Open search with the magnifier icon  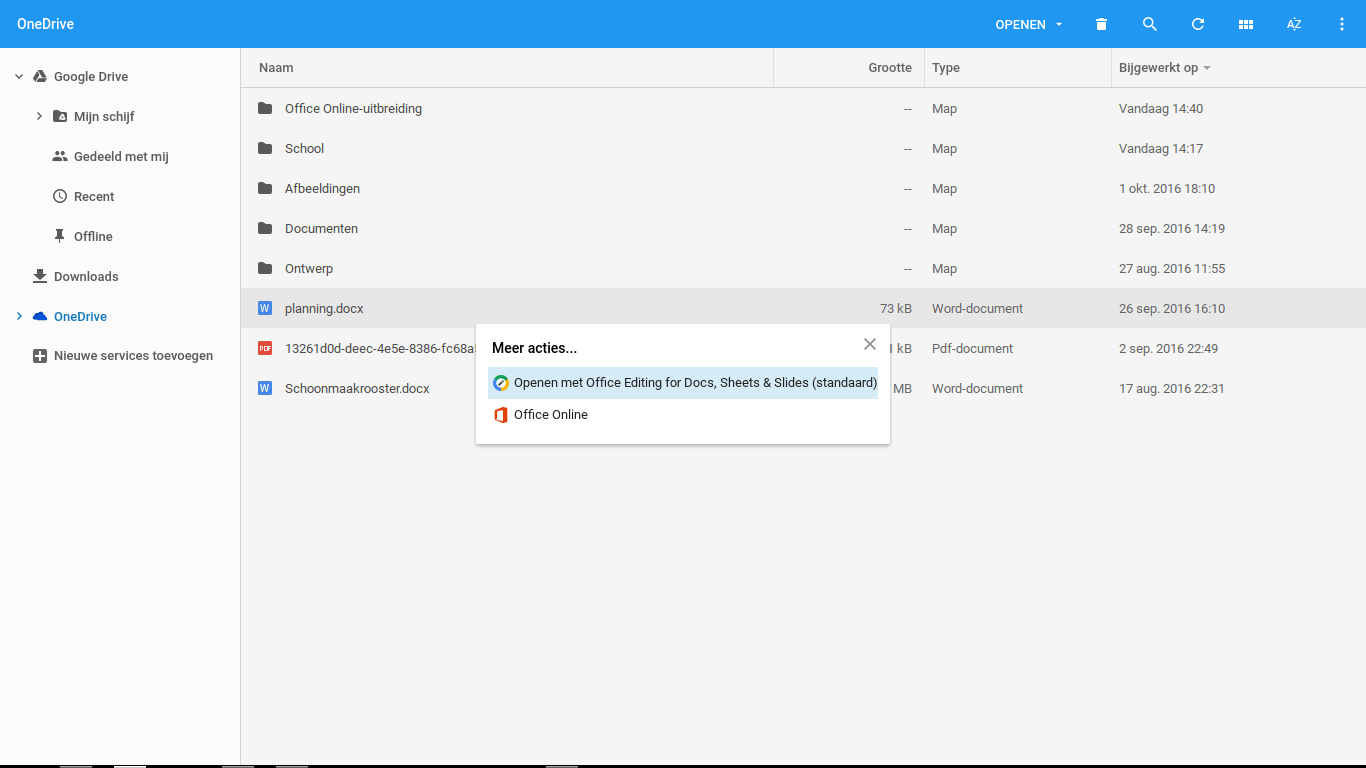pos(1150,24)
